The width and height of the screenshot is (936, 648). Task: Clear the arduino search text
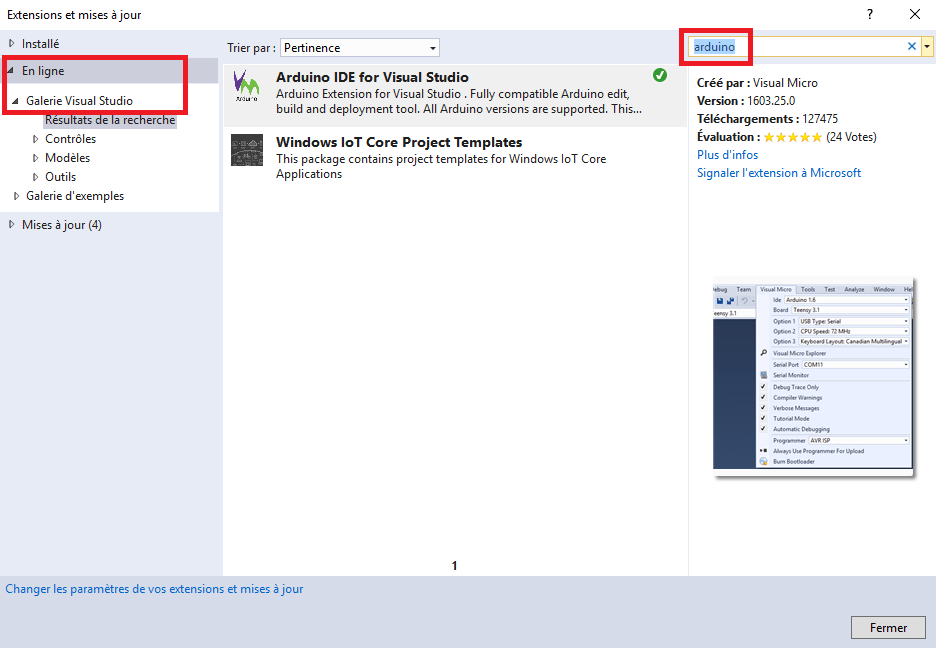pos(912,46)
